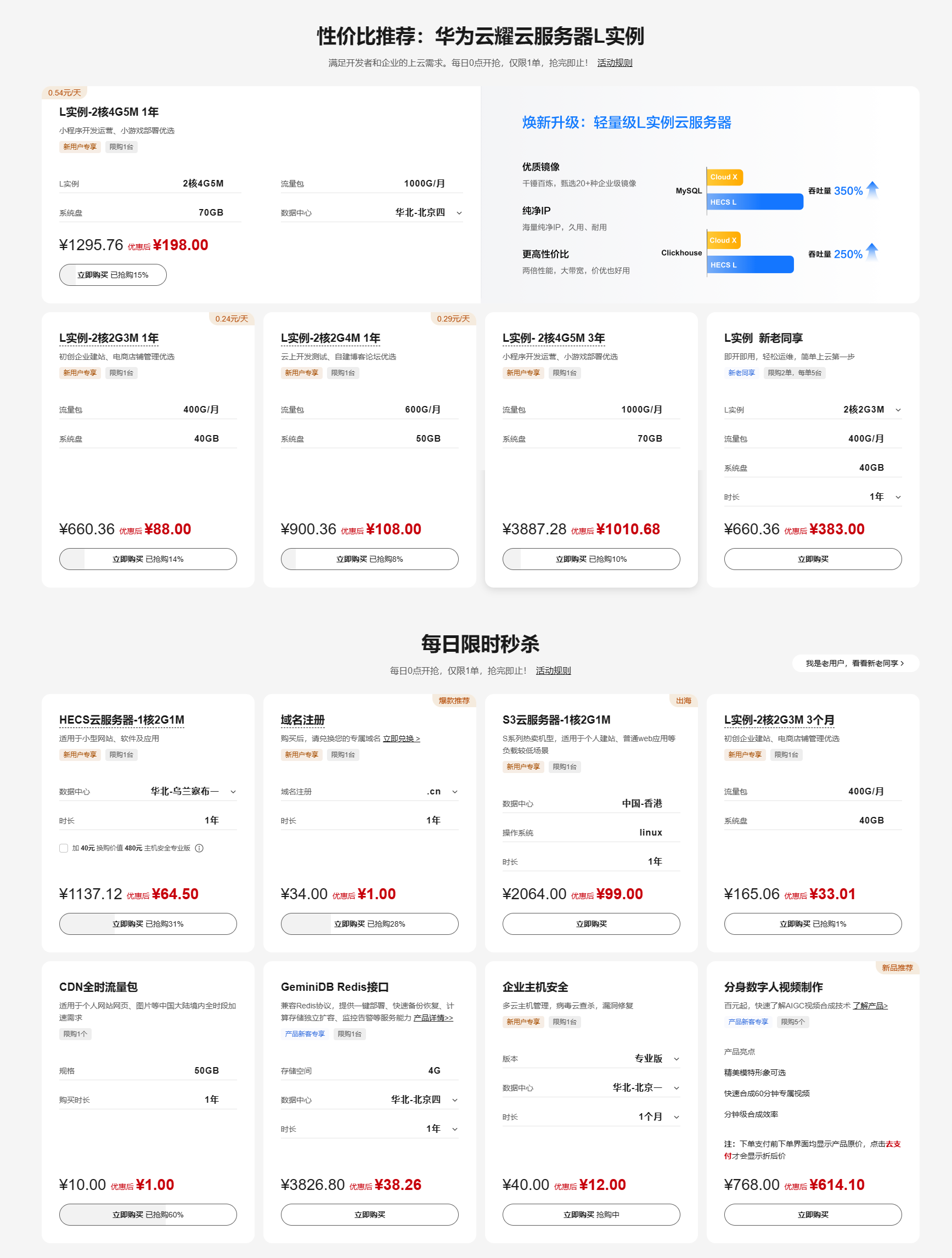Click 焕新升级：轻量级L实例云服务器 heading
952x1258 pixels.
627,122
